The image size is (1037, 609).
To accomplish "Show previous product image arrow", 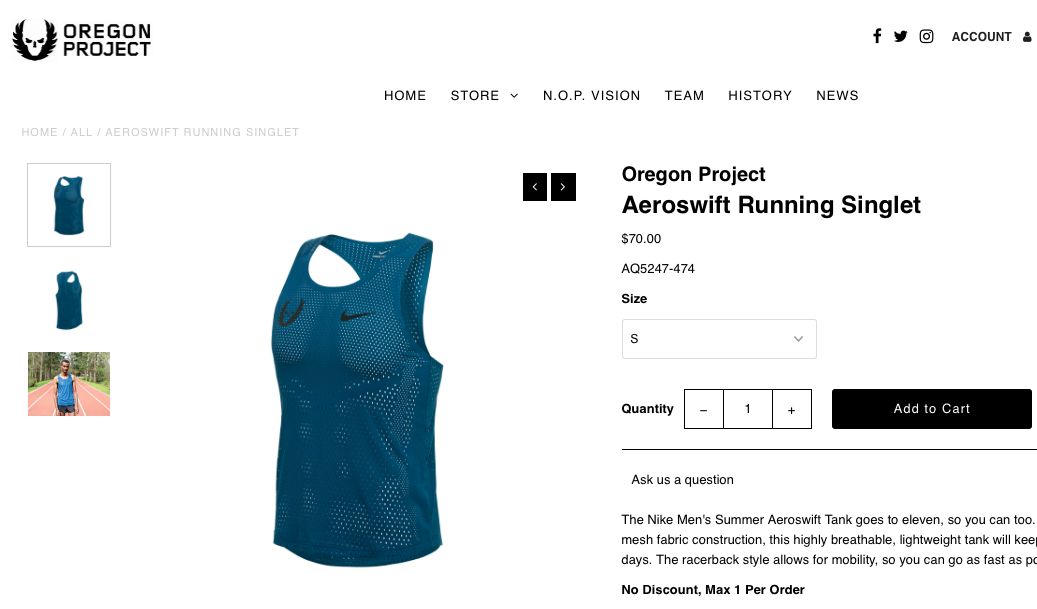I will pos(535,187).
